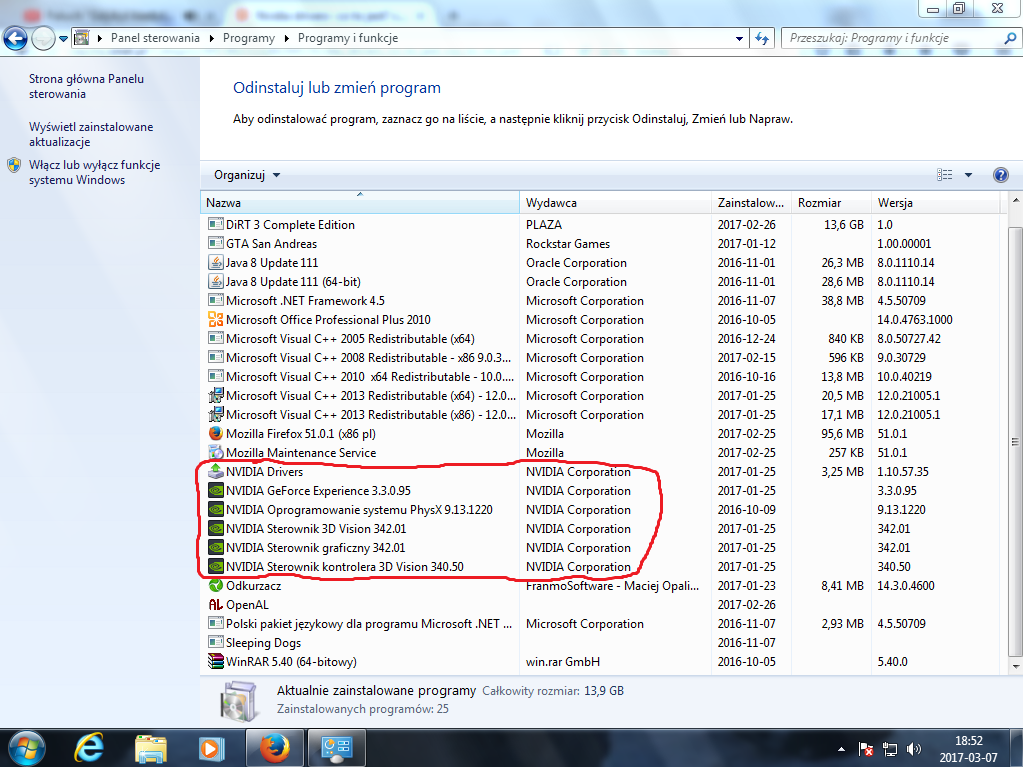Viewport: 1023px width, 767px height.
Task: Open Wyświetl zainstalowane aktualizacje link
Action: pyautogui.click(x=91, y=134)
